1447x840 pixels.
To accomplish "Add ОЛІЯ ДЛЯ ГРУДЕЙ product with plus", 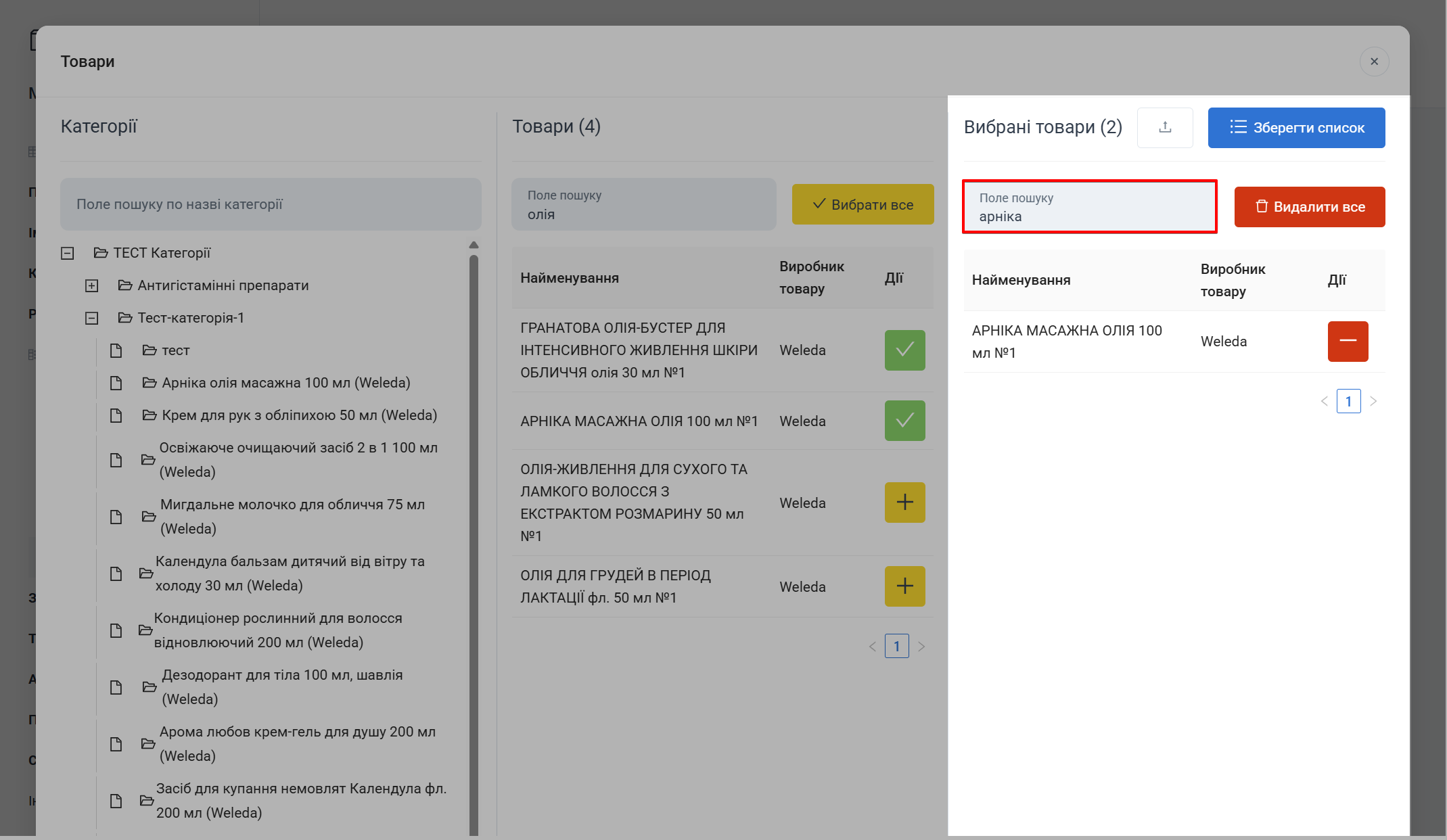I will coord(904,586).
